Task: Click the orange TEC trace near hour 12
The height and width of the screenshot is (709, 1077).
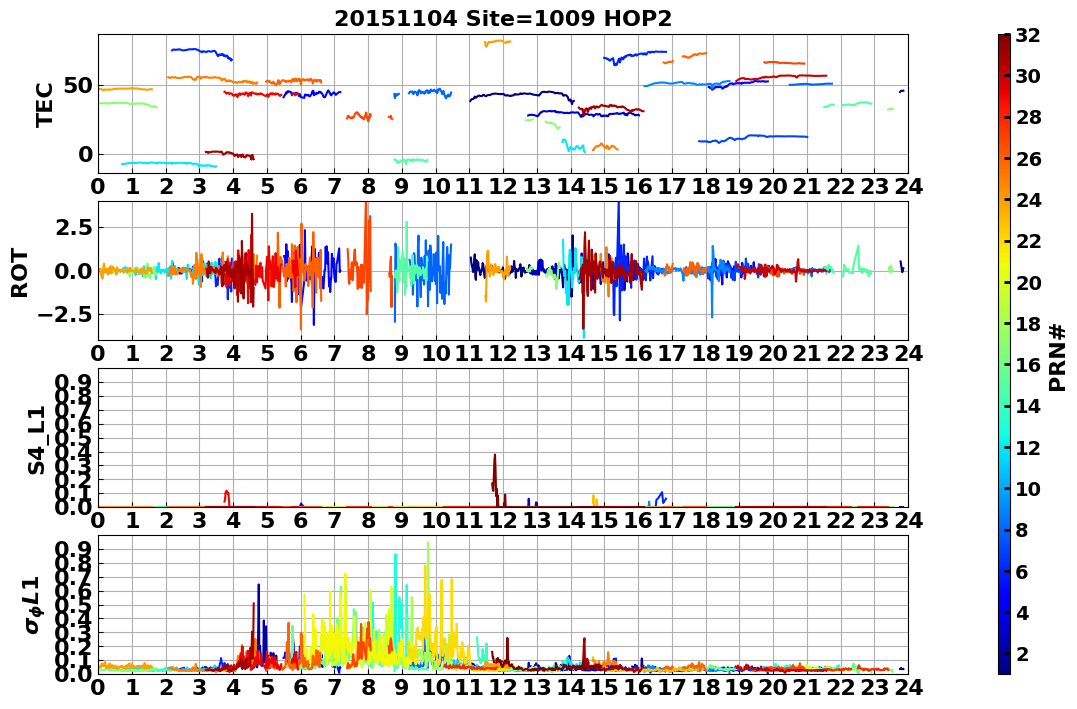Action: pyautogui.click(x=497, y=43)
